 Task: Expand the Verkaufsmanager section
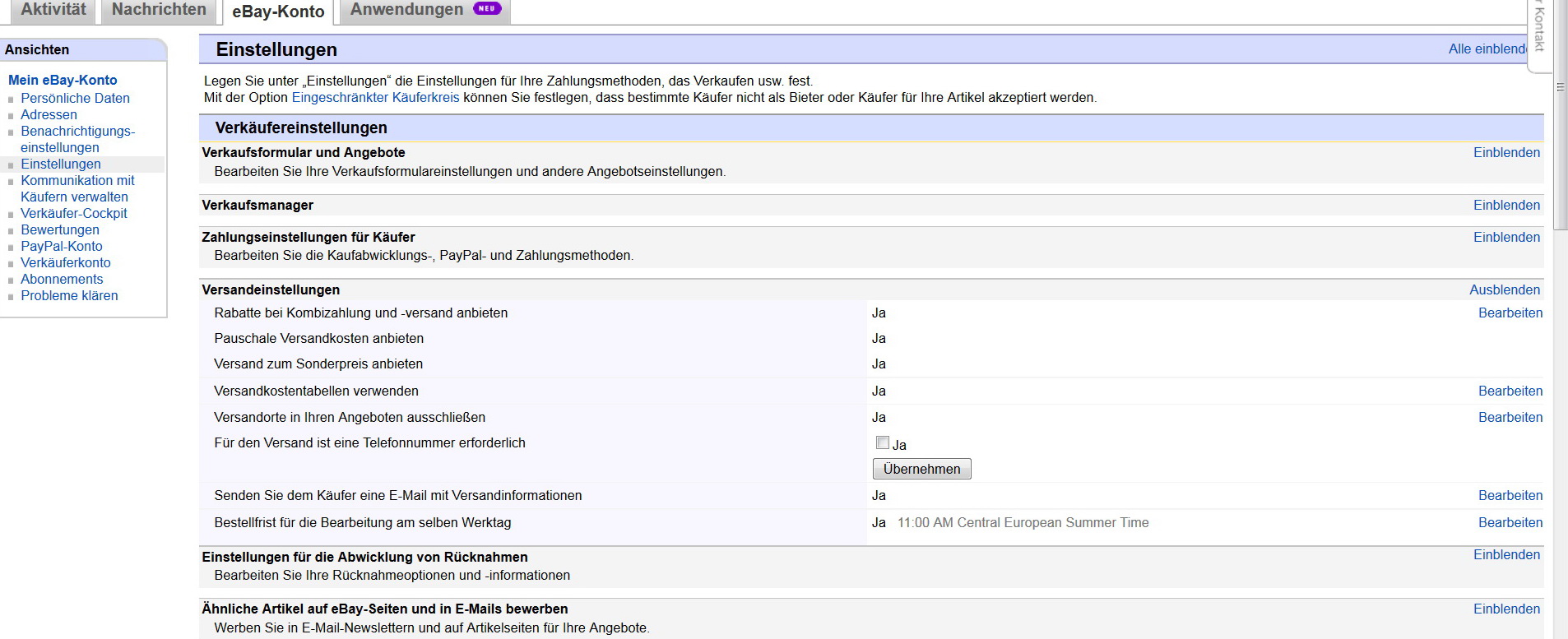[1505, 206]
